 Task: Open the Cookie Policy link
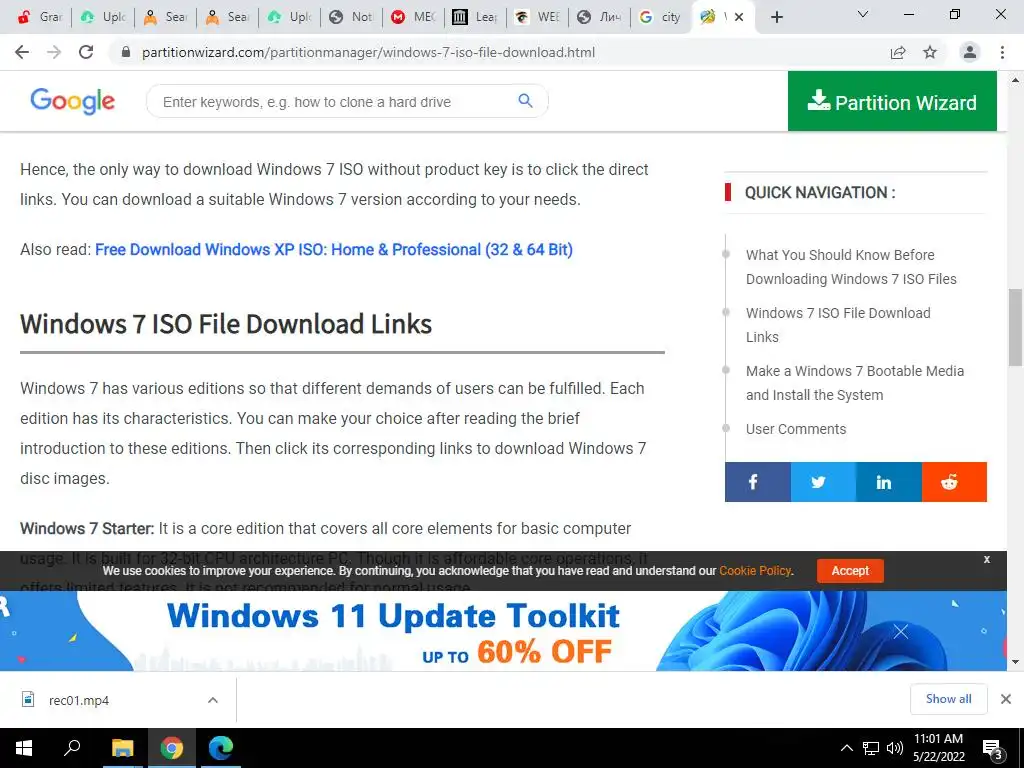(755, 571)
